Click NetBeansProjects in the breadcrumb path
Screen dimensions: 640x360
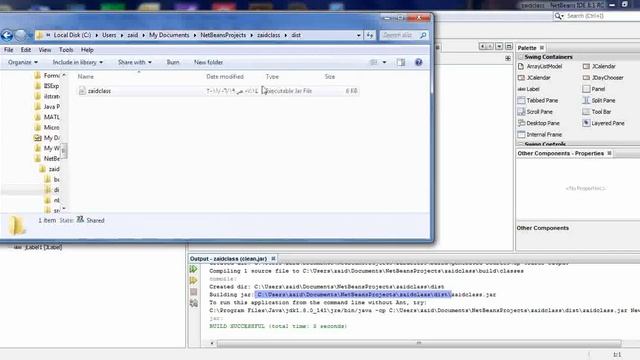[223, 36]
